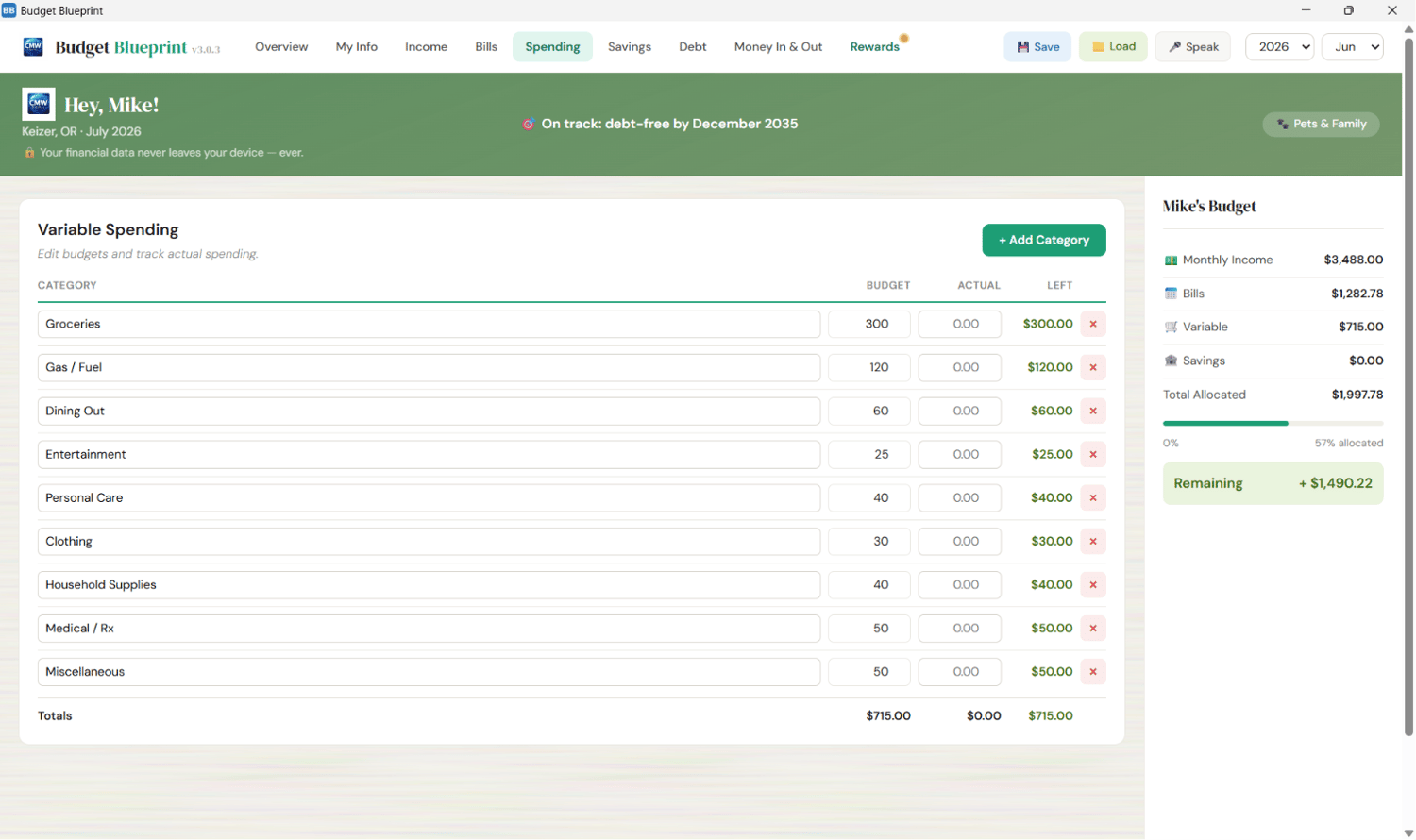
Task: Click the target icon near debt-free message
Action: (529, 124)
